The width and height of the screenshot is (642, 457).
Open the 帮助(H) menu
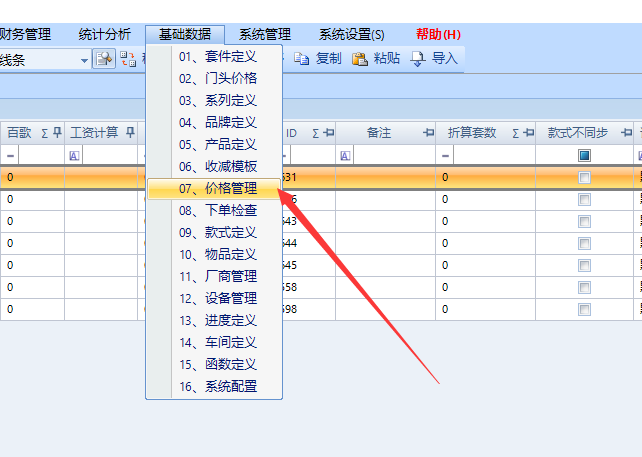(x=438, y=34)
